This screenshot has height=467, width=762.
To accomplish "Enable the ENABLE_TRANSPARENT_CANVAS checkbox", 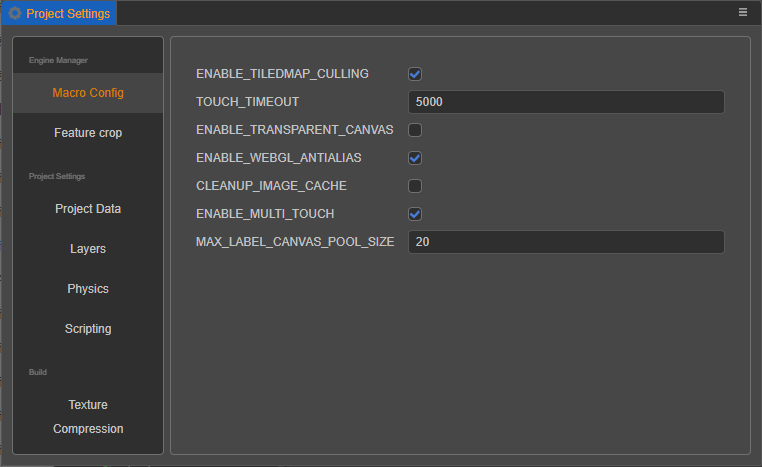I will pos(415,130).
